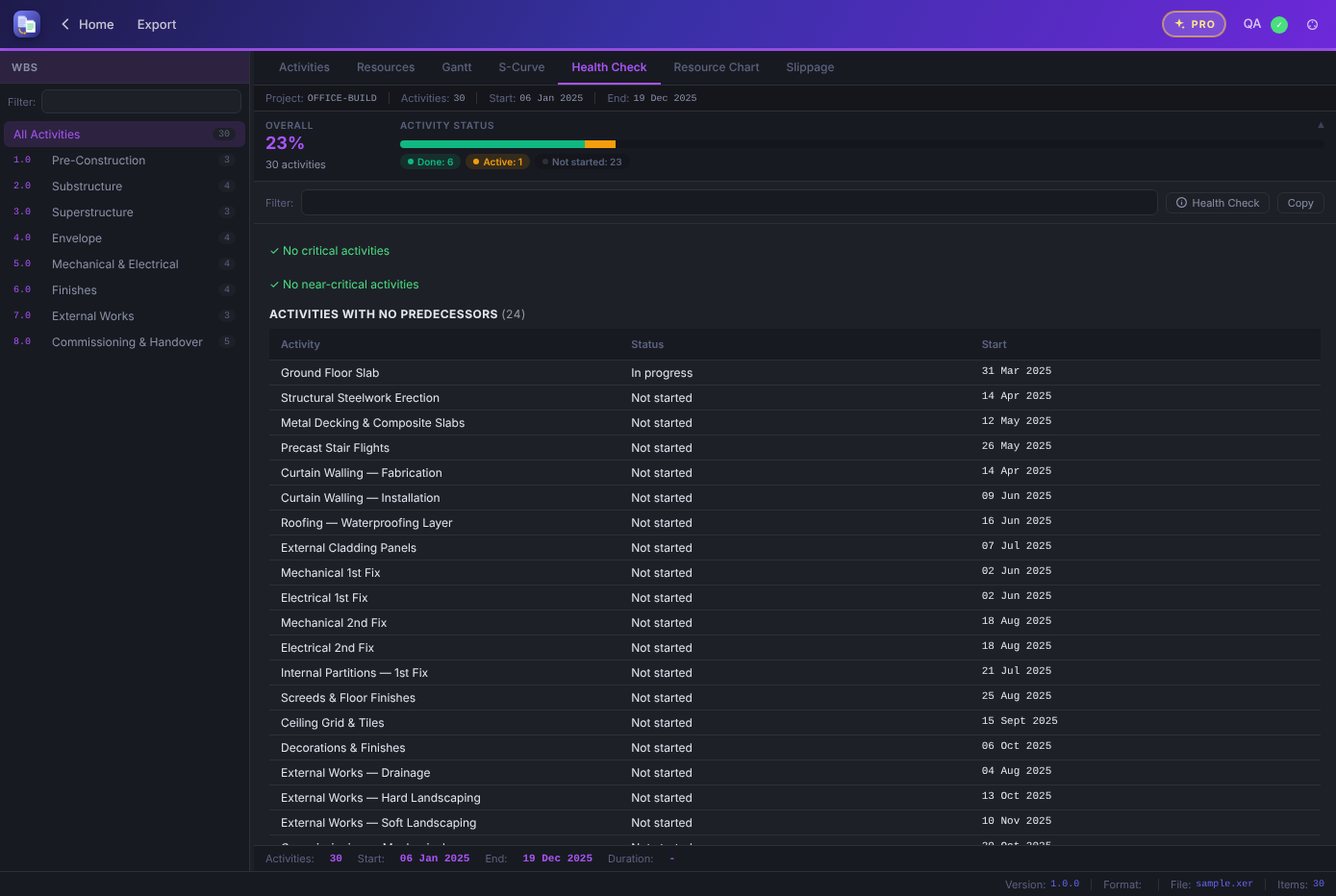Click the 'Active: 1' status chip

497,162
